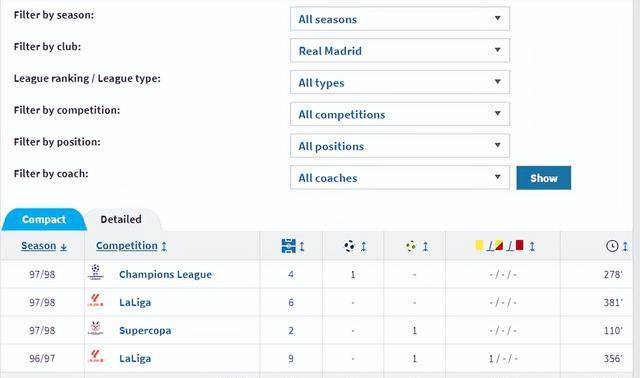Select the Compact tab
The height and width of the screenshot is (378, 640).
(44, 220)
